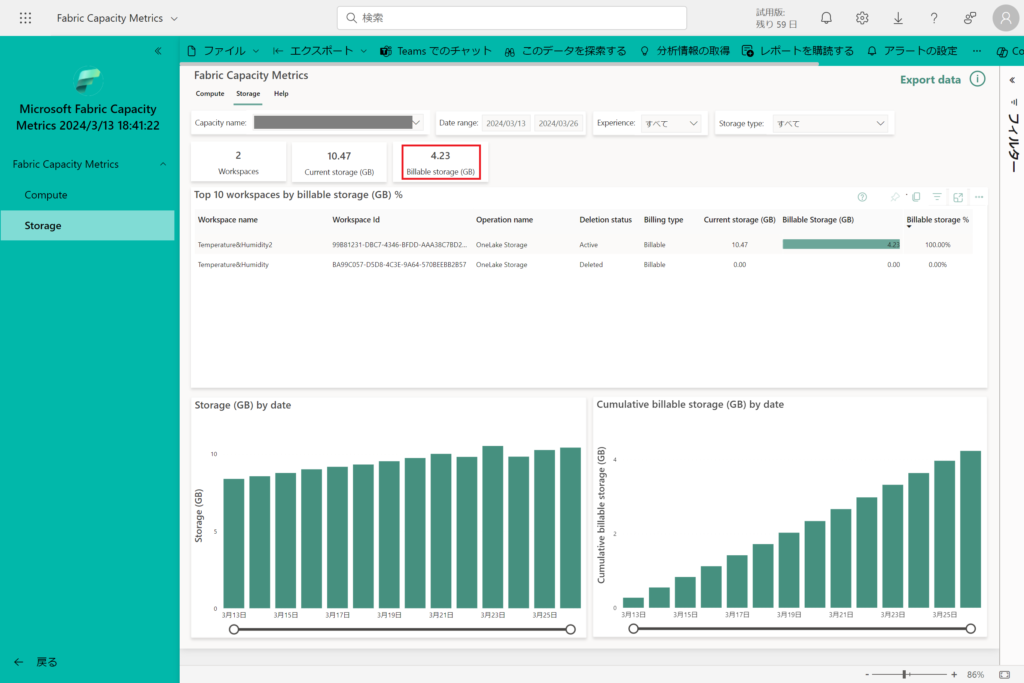Screen dimensions: 1024x683
Task: Click the Export data button
Action: point(930,80)
